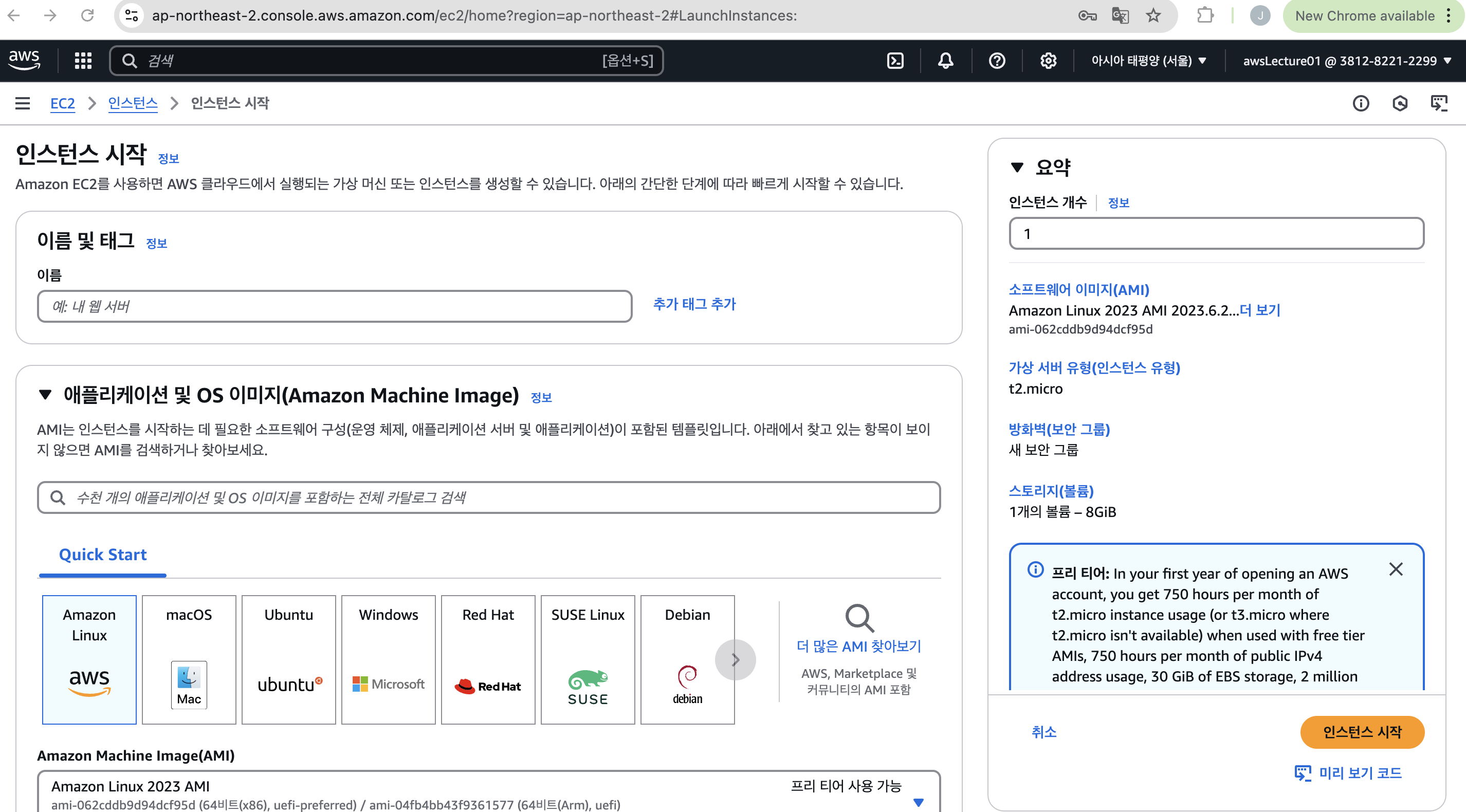Screen dimensions: 1466x812
Task: Select the Windows AMI tile
Action: click(x=388, y=659)
